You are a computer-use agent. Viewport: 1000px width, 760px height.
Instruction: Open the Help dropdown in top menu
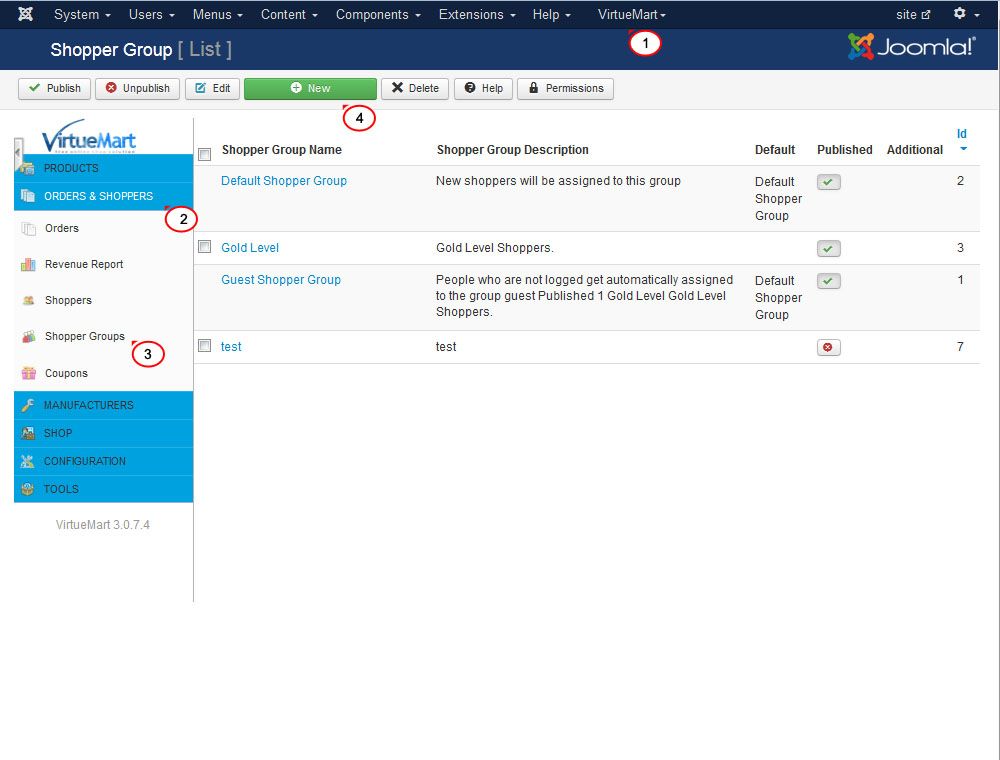[x=552, y=14]
